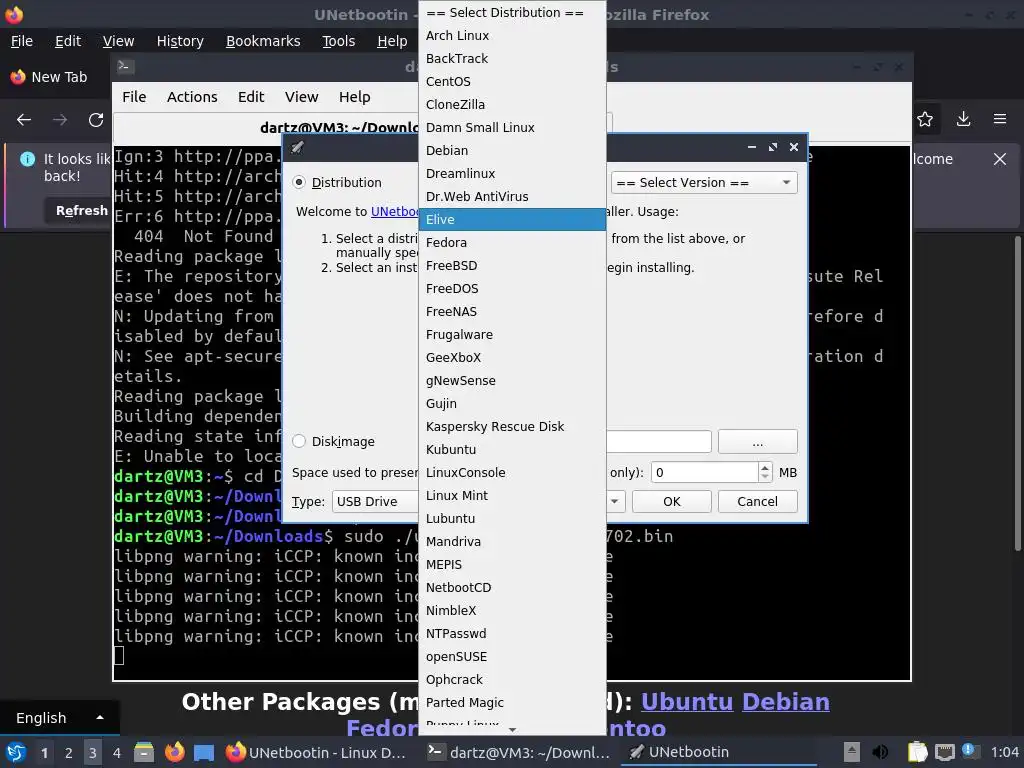The height and width of the screenshot is (768, 1024).
Task: Choose gNewSense distribution entry
Action: pos(512,381)
